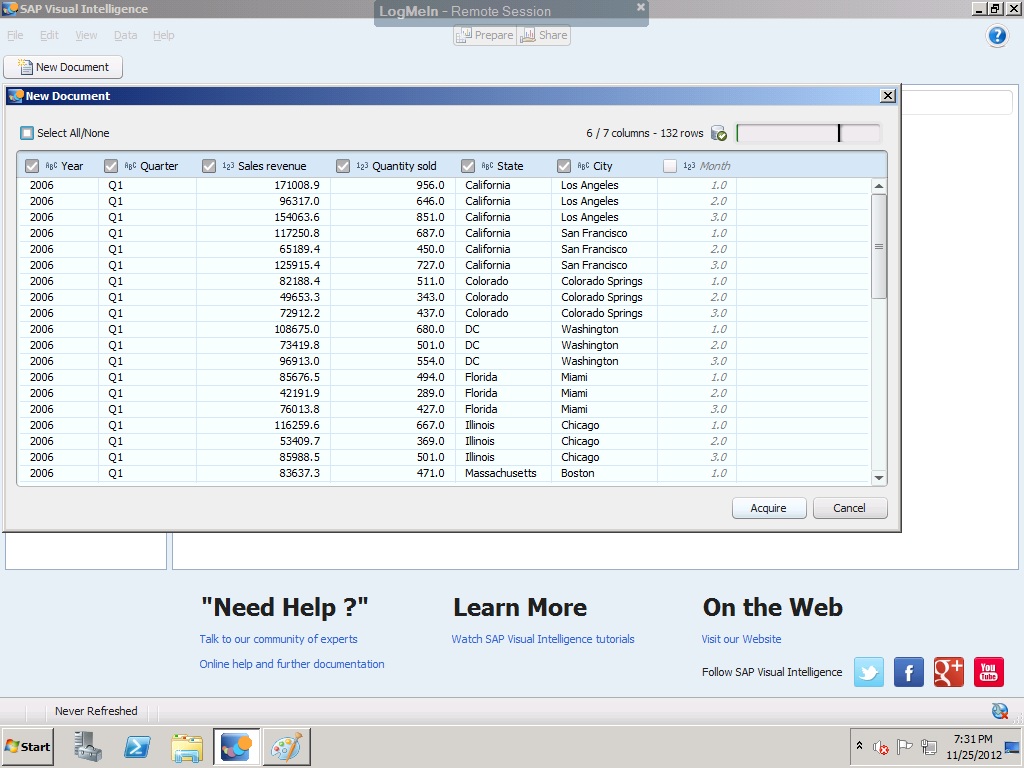Viewport: 1024px width, 768px height.
Task: Click the globe icon in status bar
Action: [x=999, y=711]
